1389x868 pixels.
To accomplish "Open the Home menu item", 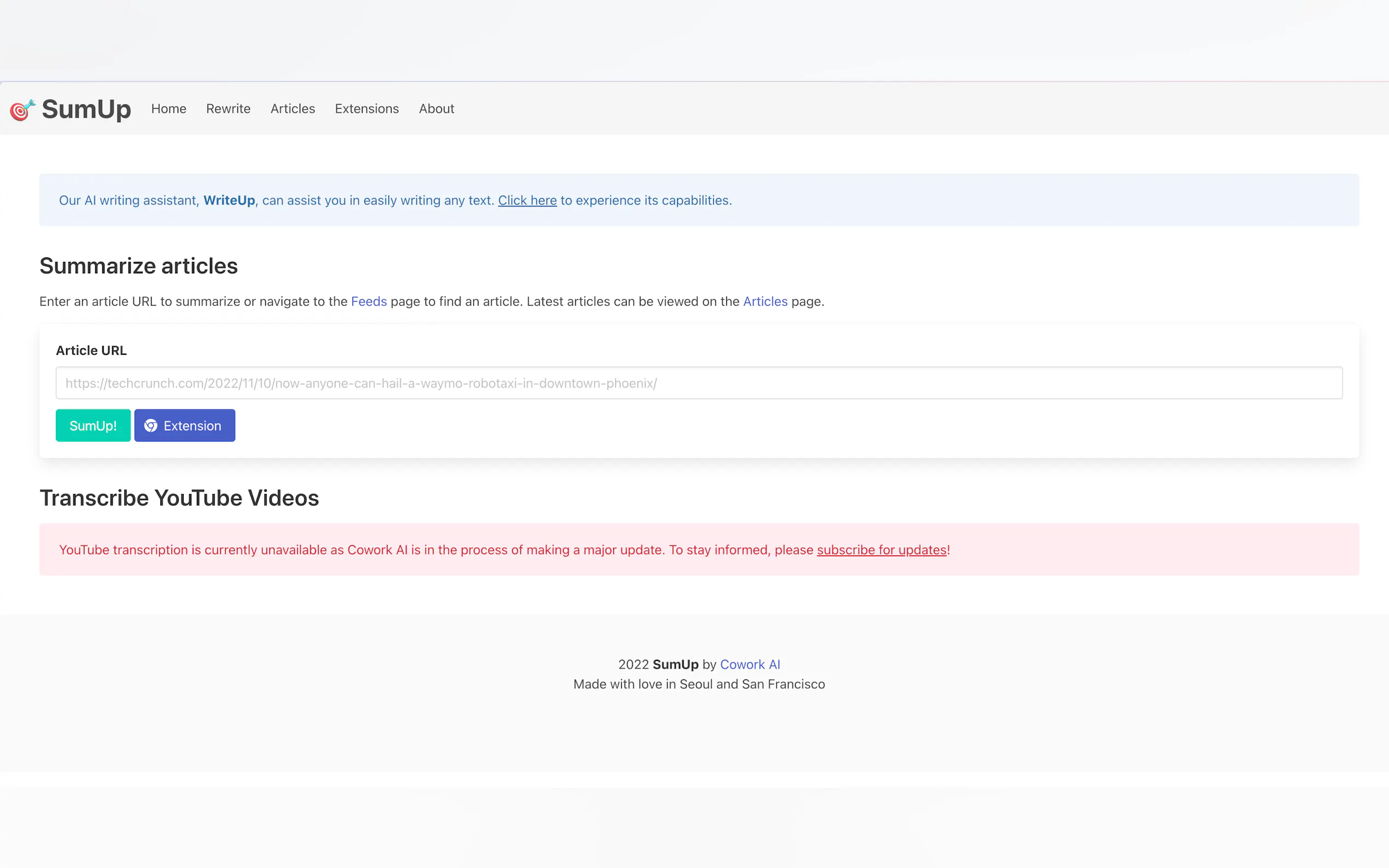I will [168, 108].
